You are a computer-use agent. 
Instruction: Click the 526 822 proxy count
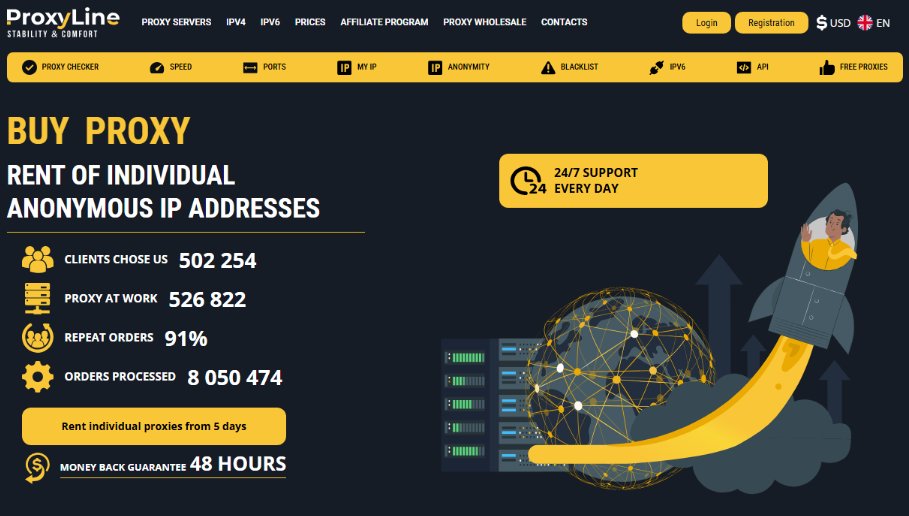pyautogui.click(x=208, y=300)
